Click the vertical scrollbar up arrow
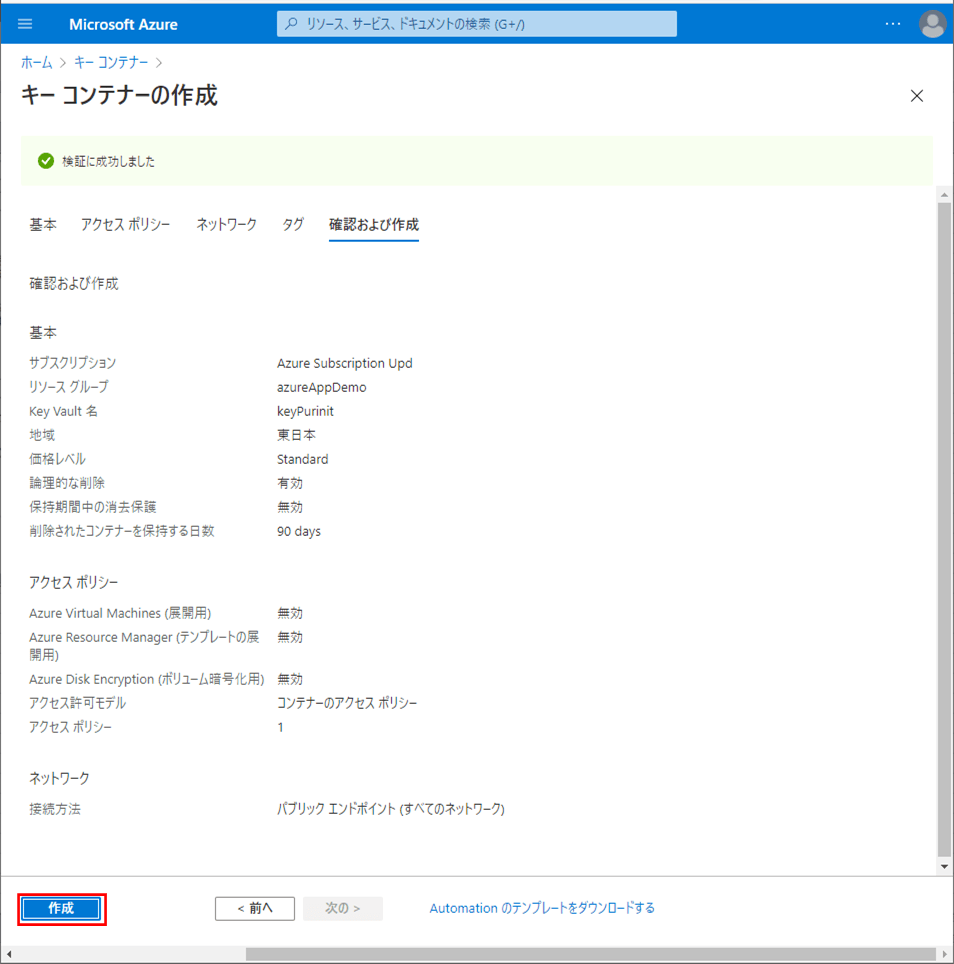Screen dimensions: 954x964 [x=944, y=195]
